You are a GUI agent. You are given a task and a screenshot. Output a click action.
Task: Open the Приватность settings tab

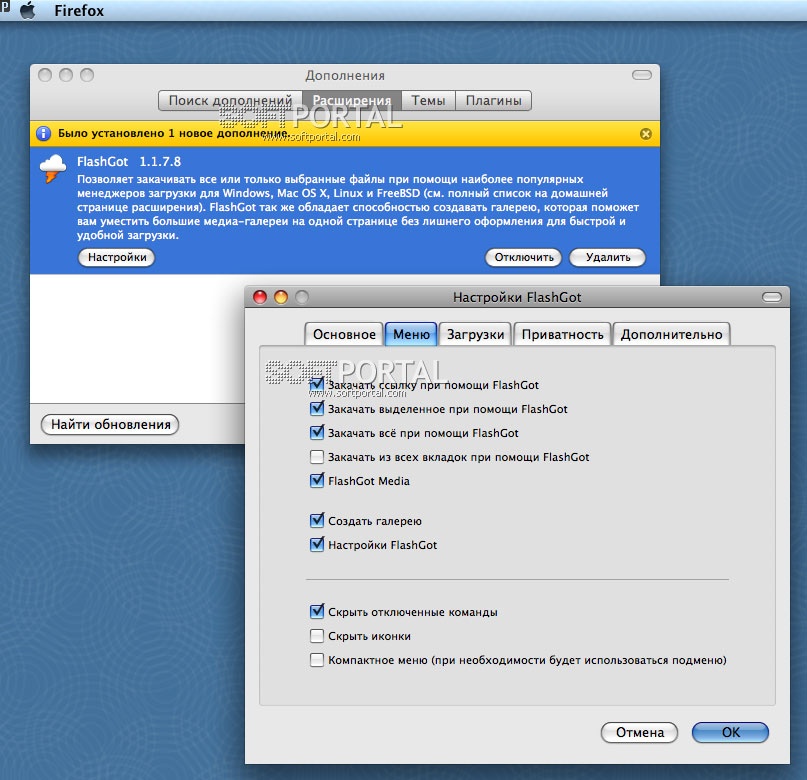[563, 334]
